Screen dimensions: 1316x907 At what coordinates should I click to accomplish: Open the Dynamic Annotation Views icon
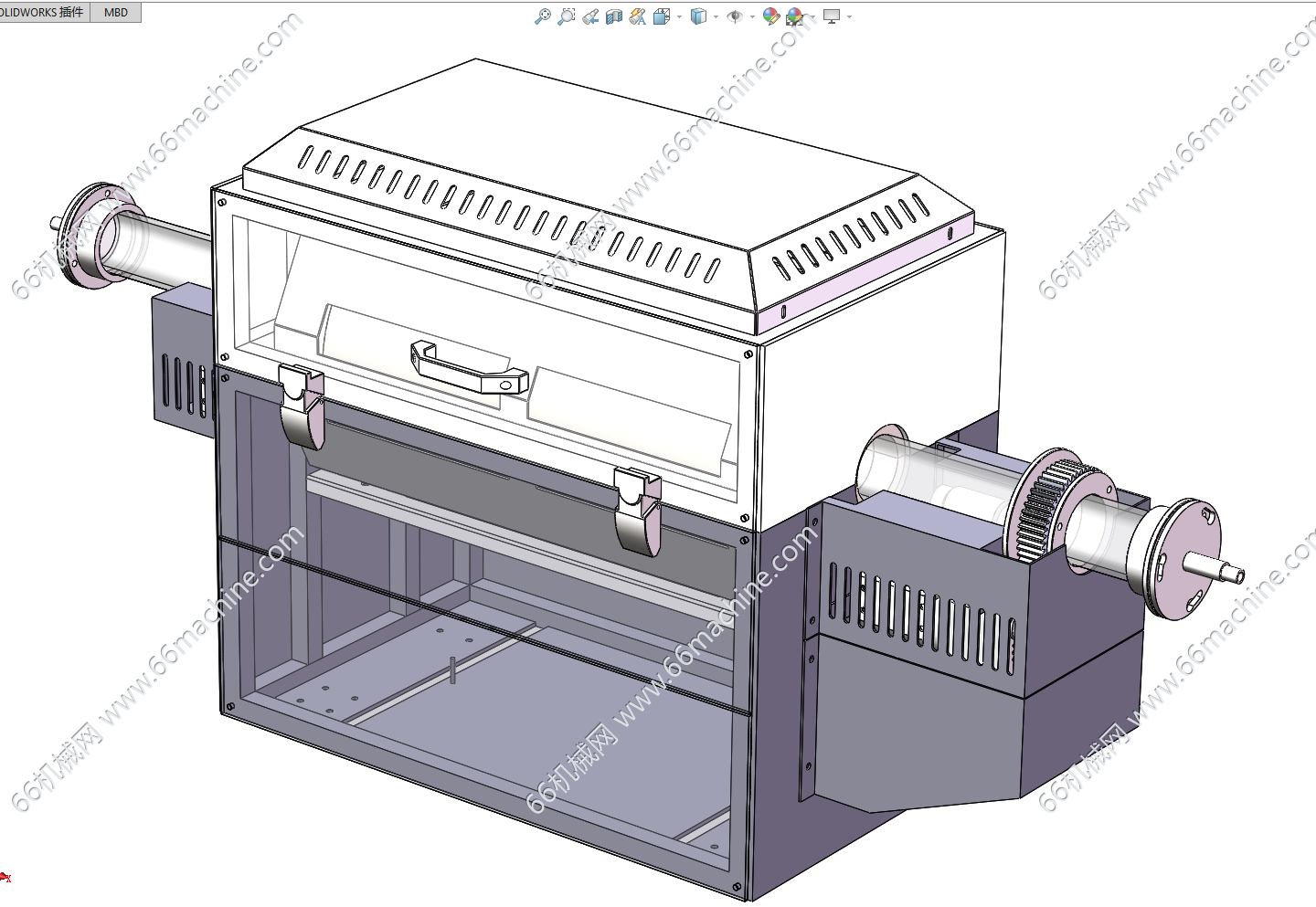[x=638, y=16]
